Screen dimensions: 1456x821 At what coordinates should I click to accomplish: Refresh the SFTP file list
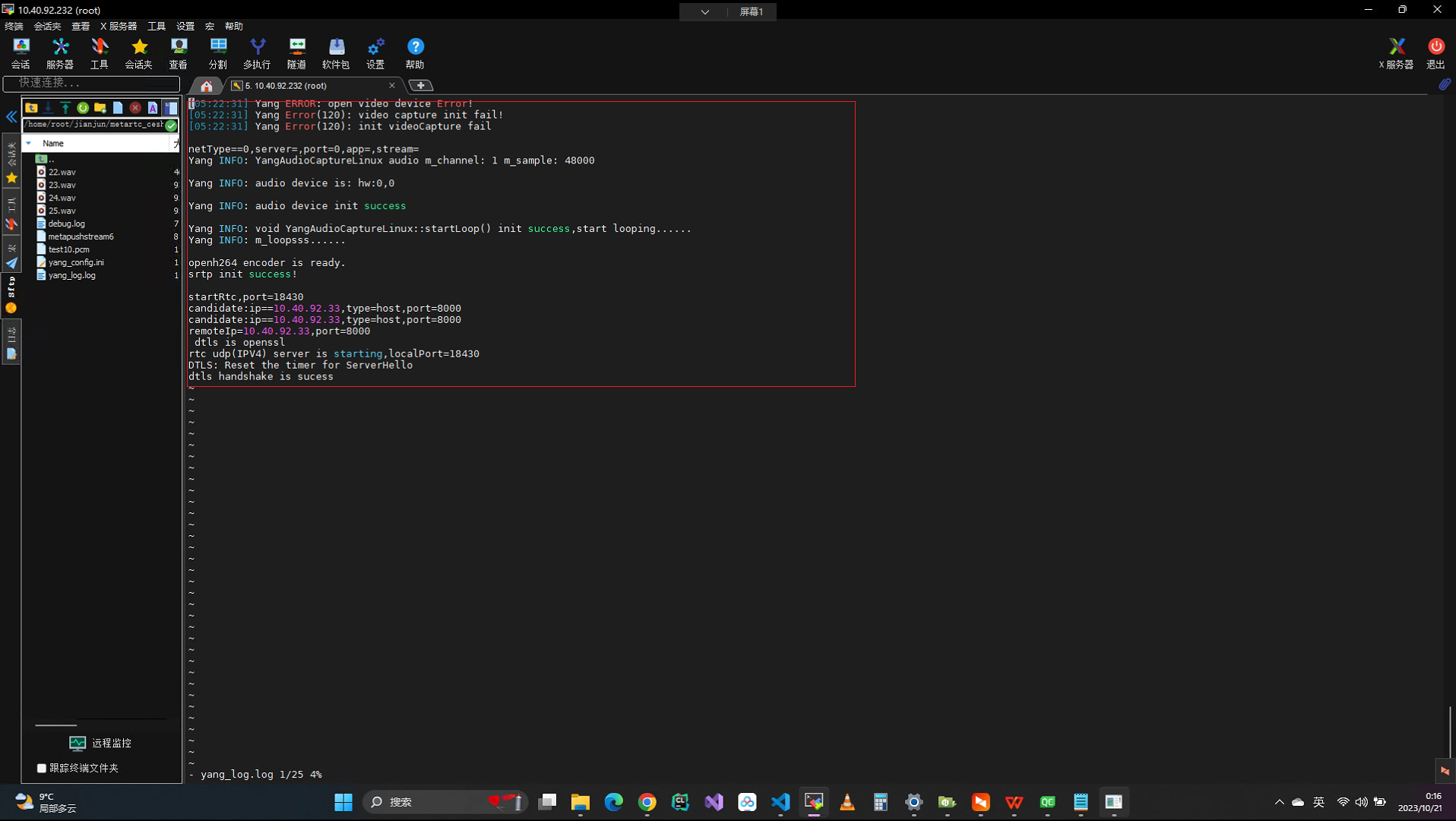tap(82, 108)
